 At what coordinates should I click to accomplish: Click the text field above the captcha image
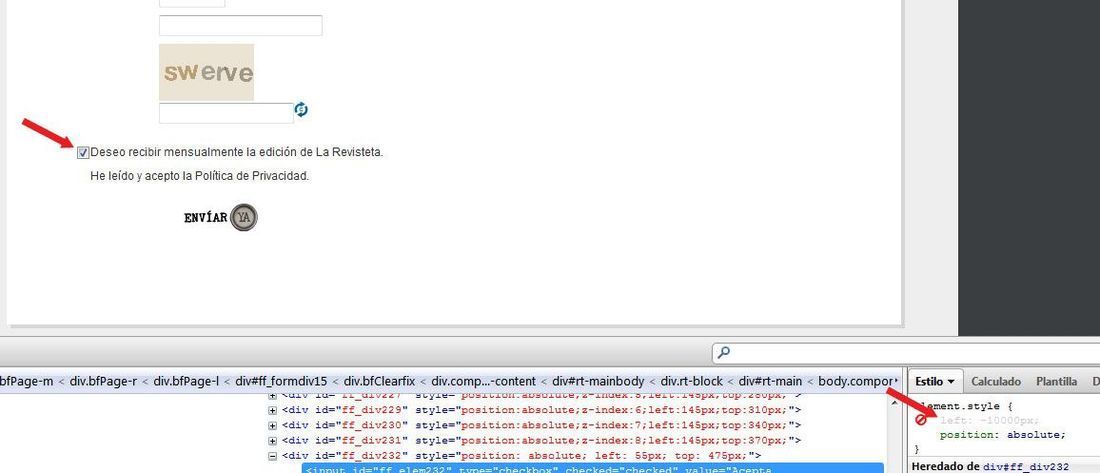[x=241, y=25]
